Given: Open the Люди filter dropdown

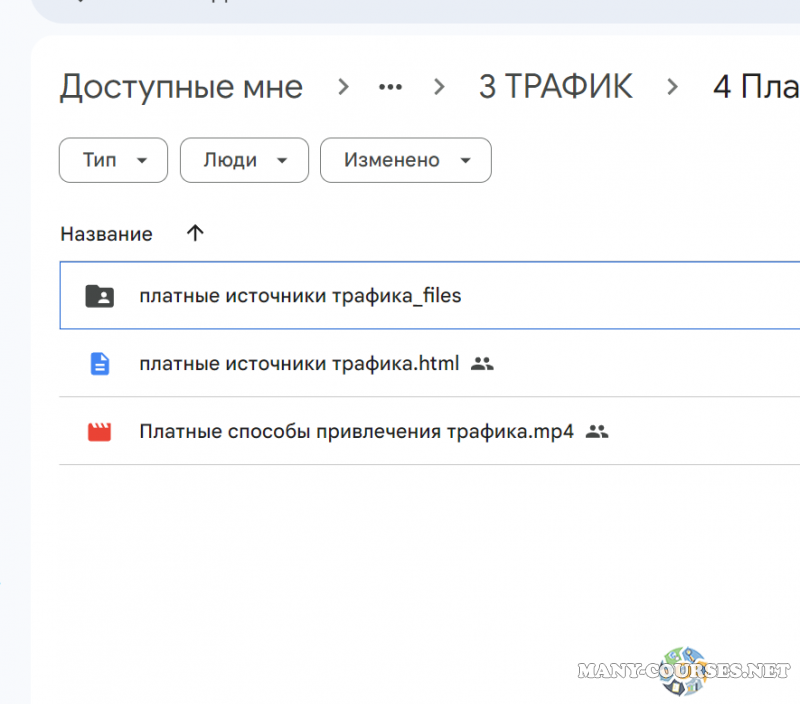Looking at the screenshot, I should coord(244,160).
